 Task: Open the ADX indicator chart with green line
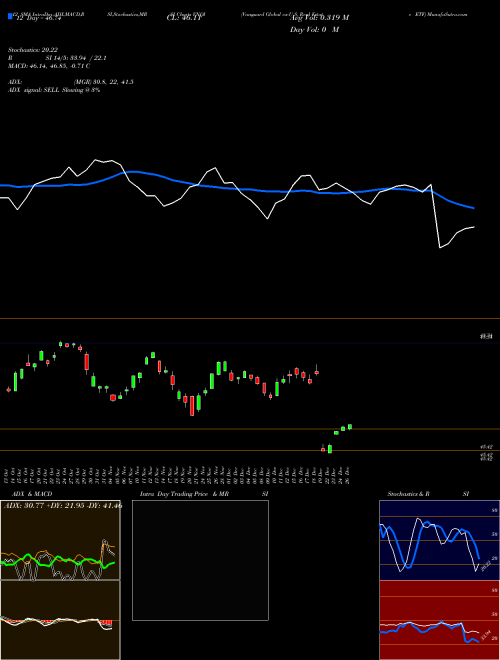[60, 540]
